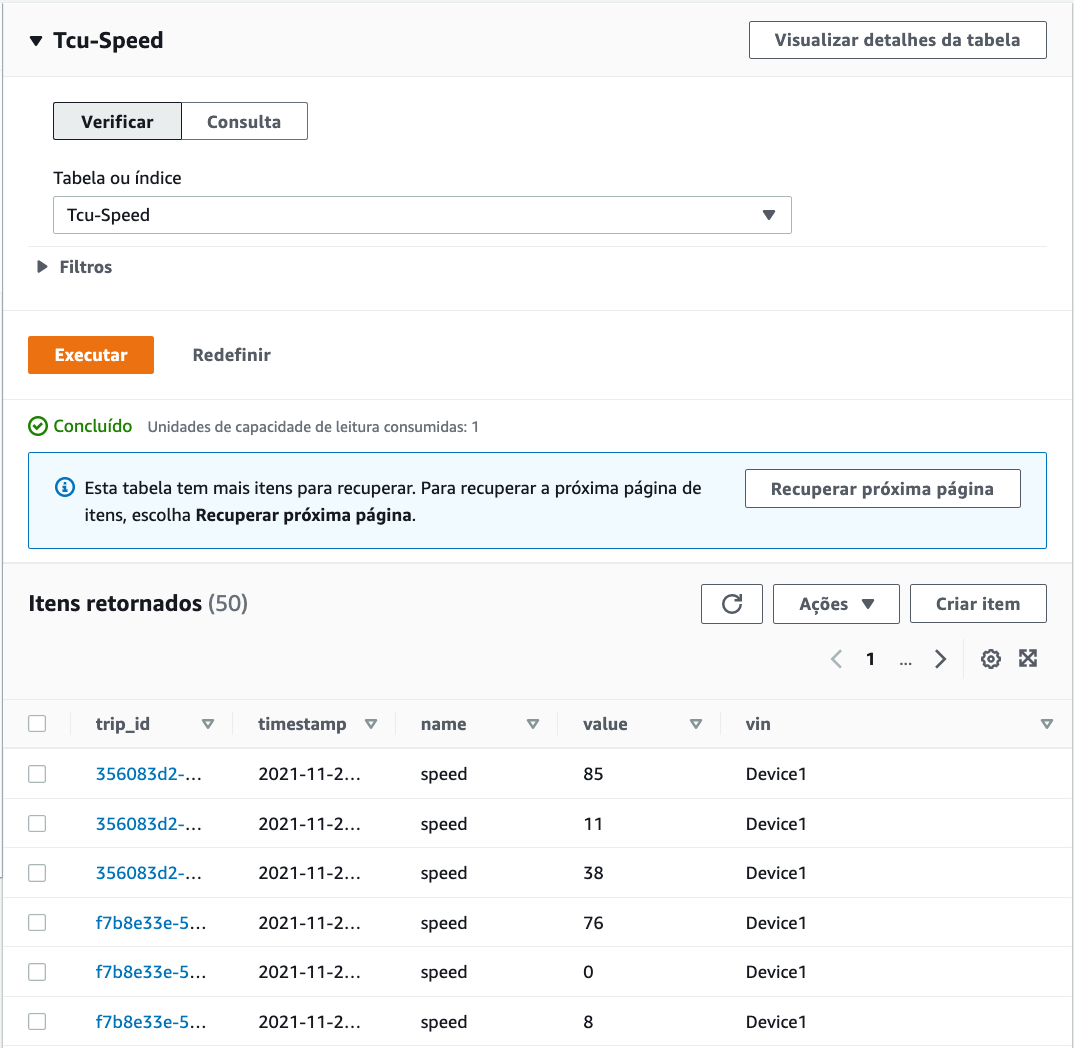1074x1048 pixels.
Task: Click the value cell 85
Action: (593, 774)
